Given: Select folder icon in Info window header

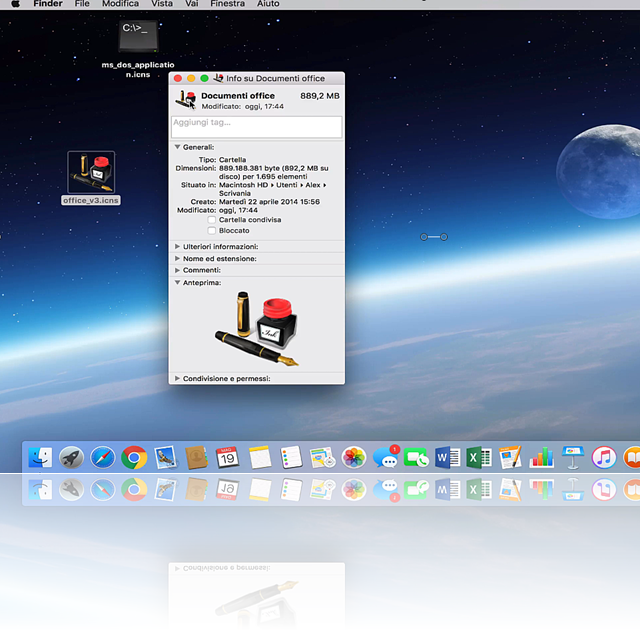Looking at the screenshot, I should [x=185, y=100].
